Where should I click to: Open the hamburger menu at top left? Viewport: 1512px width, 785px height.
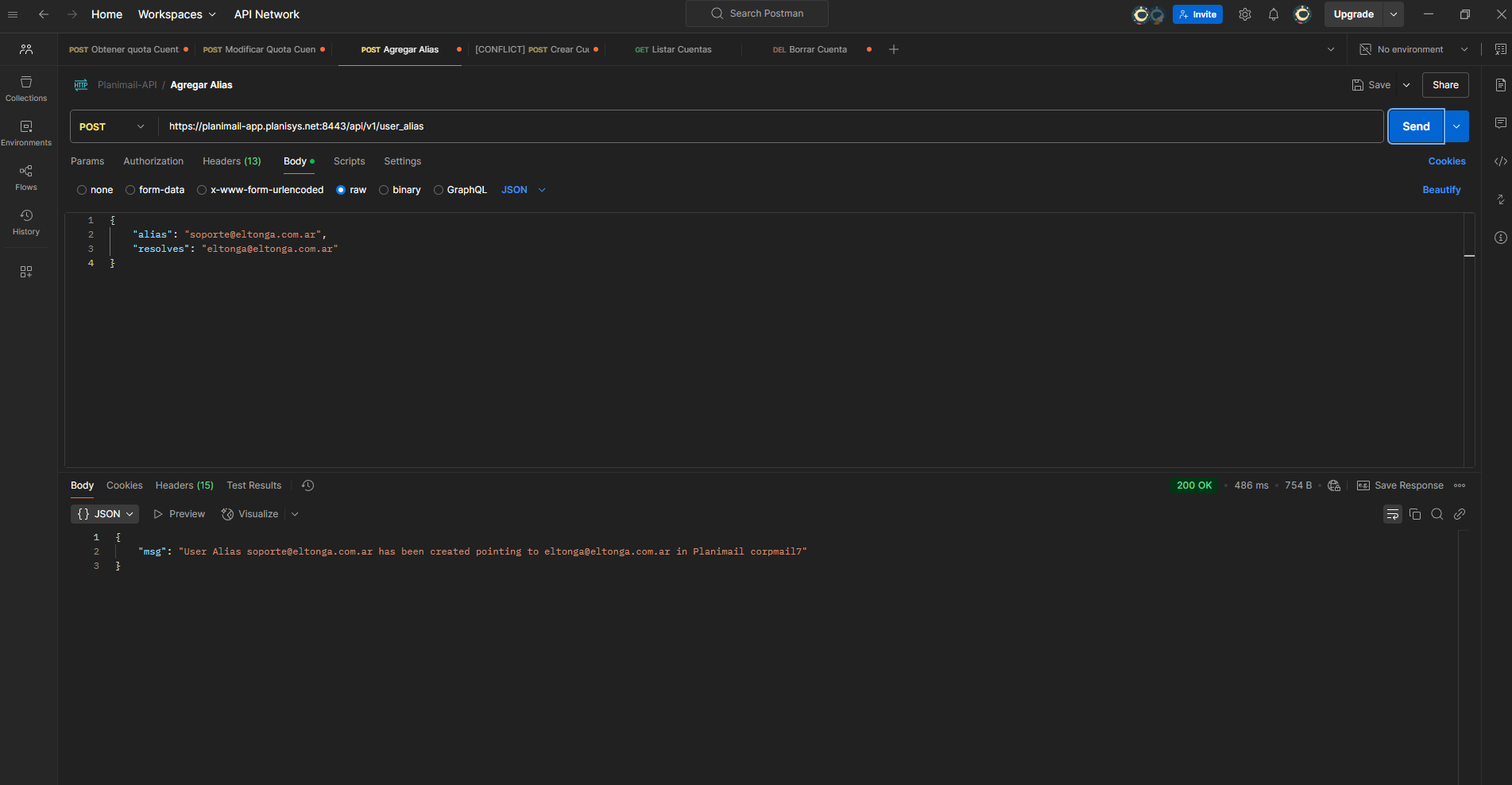click(x=13, y=14)
